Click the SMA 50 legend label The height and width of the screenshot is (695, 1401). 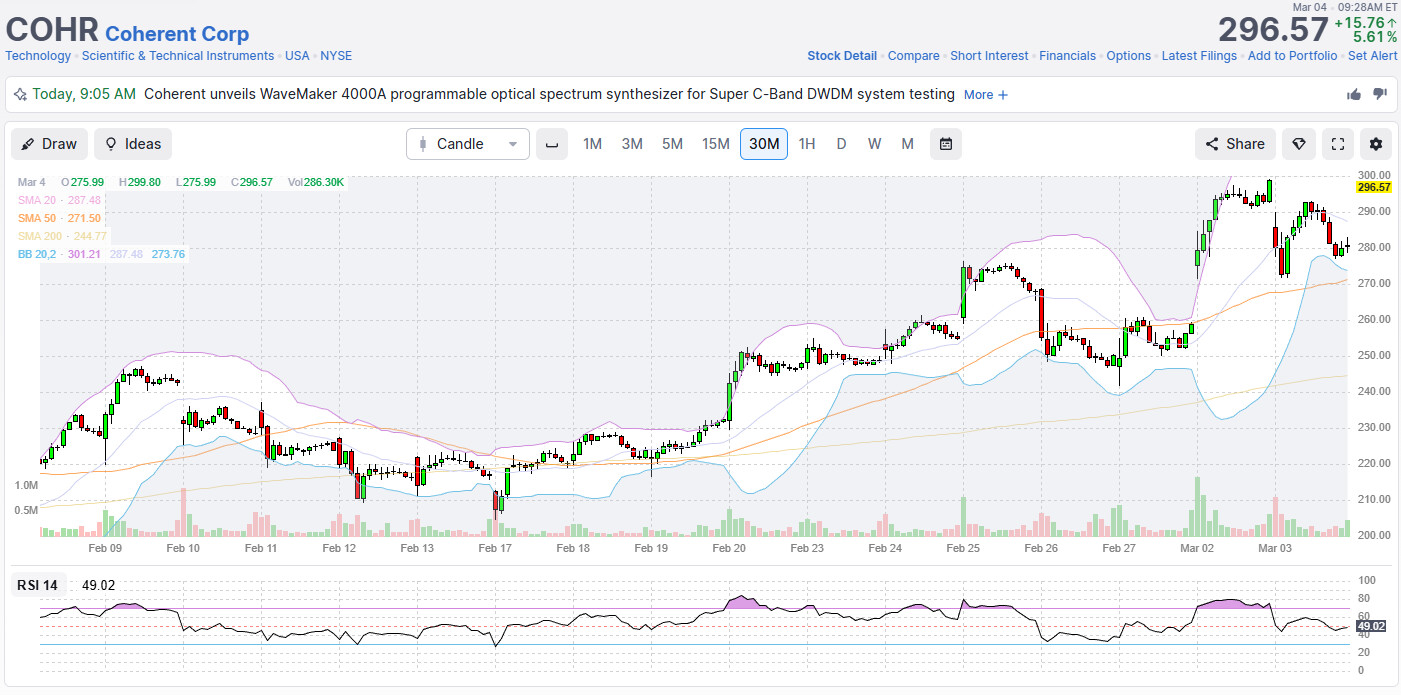click(x=36, y=218)
